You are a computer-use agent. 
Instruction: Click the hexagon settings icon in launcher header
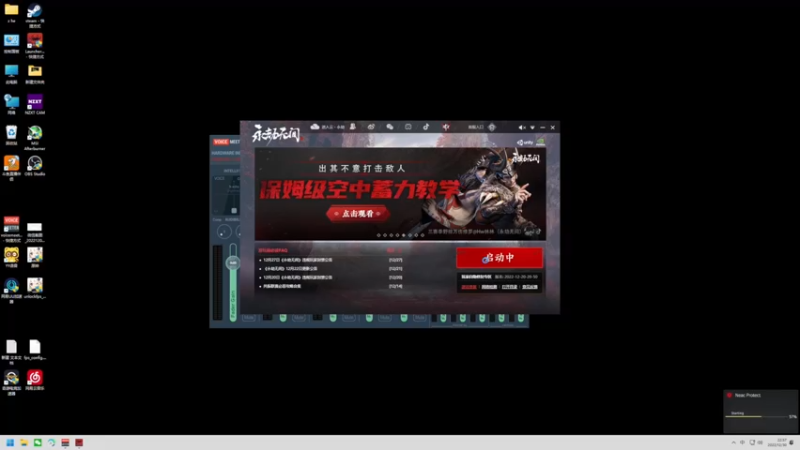click(x=492, y=127)
